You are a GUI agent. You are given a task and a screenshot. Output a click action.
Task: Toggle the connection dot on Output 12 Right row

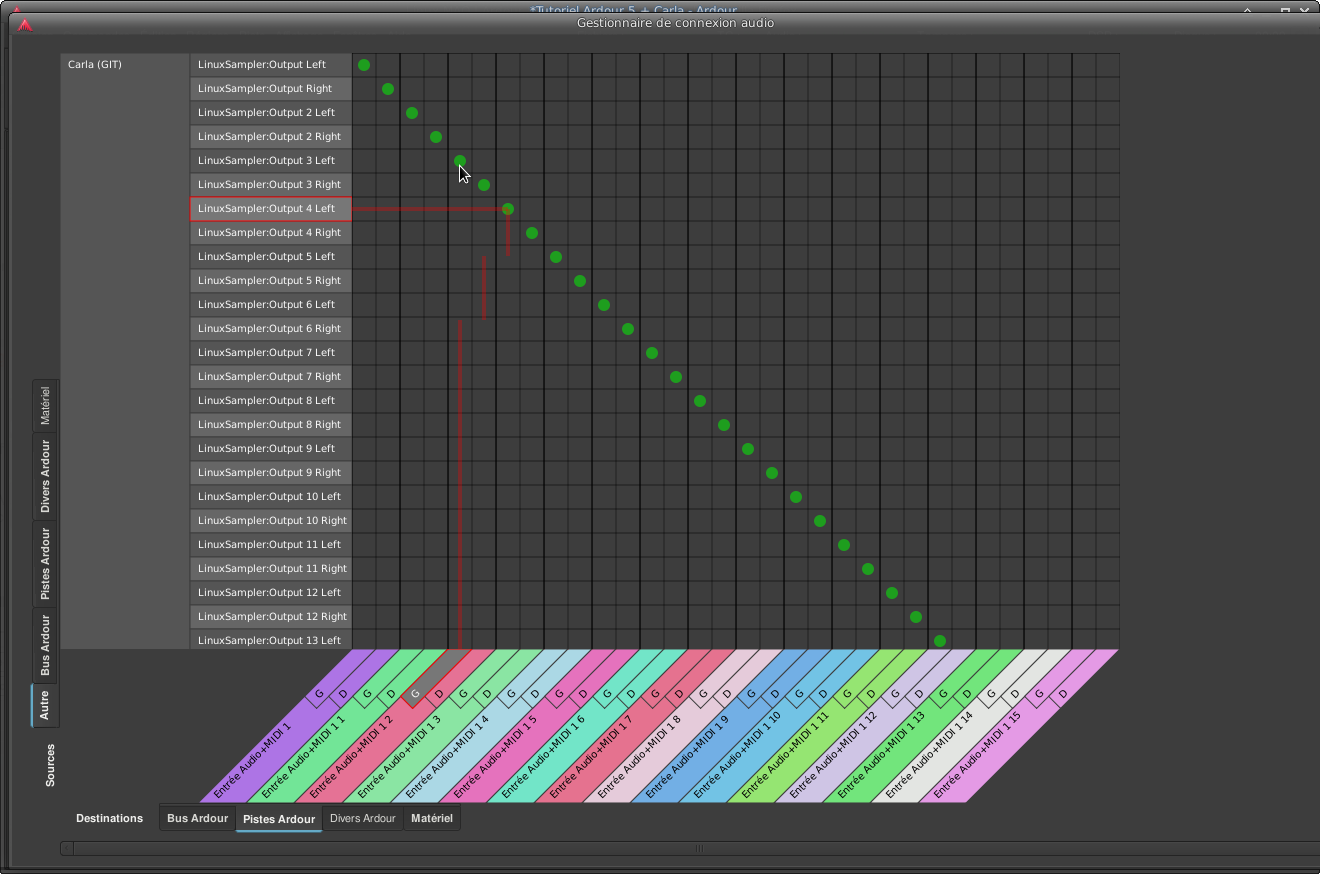coord(916,617)
